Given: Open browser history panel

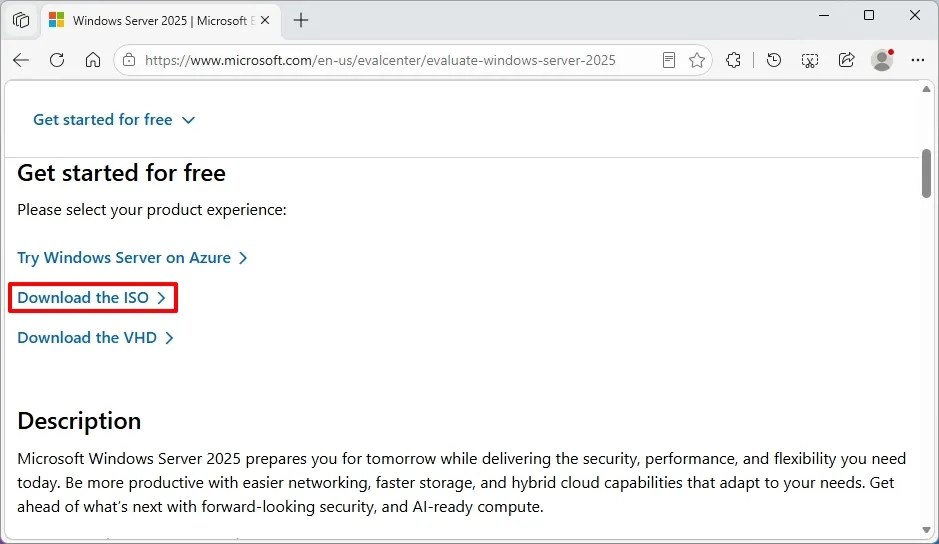Looking at the screenshot, I should tap(774, 60).
